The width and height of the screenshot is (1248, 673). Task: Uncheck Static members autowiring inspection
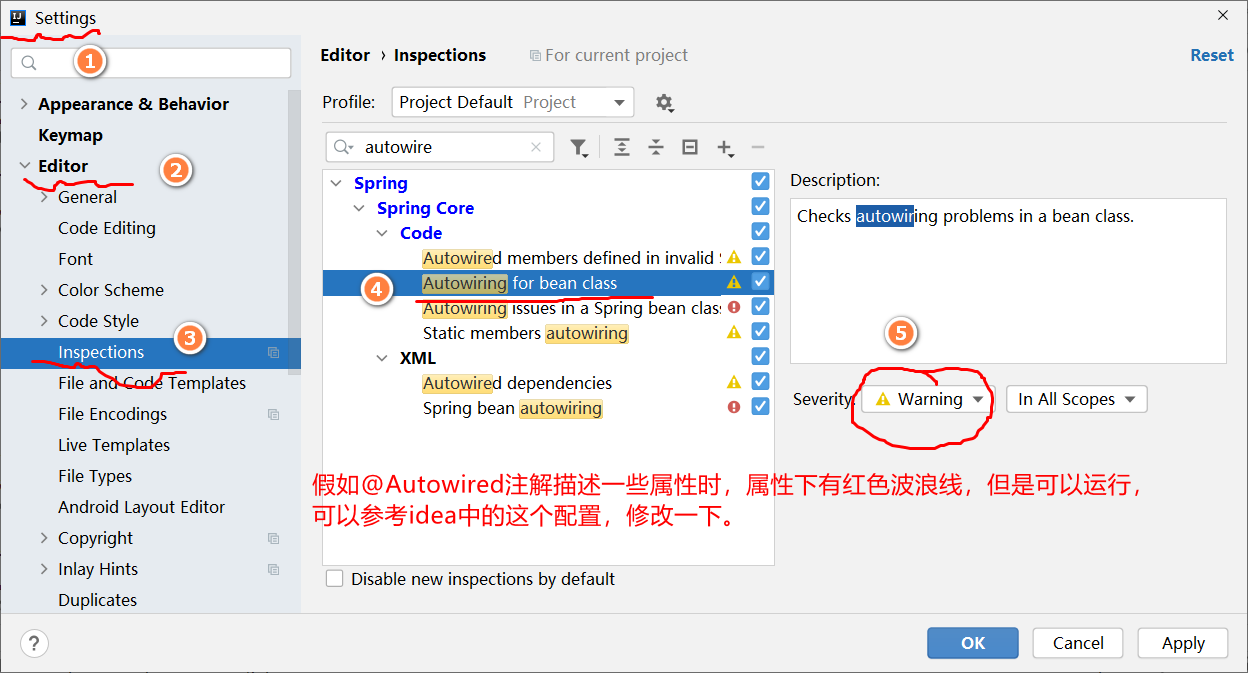coord(760,332)
